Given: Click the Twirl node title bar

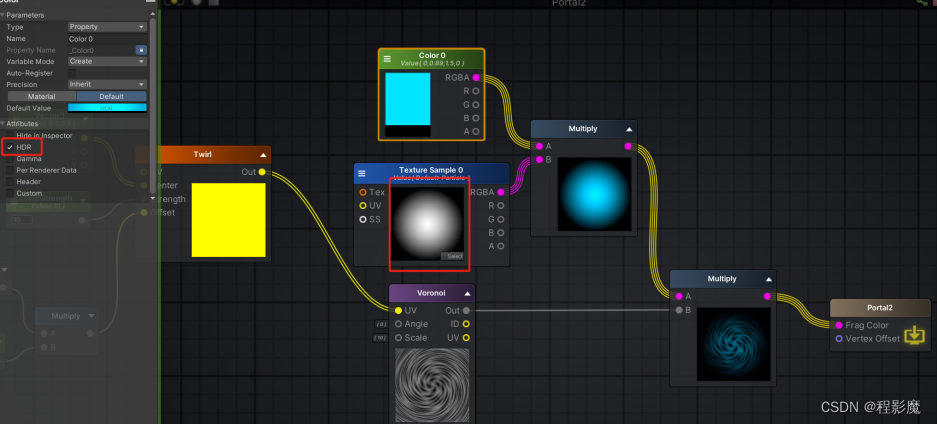Looking at the screenshot, I should [x=203, y=155].
